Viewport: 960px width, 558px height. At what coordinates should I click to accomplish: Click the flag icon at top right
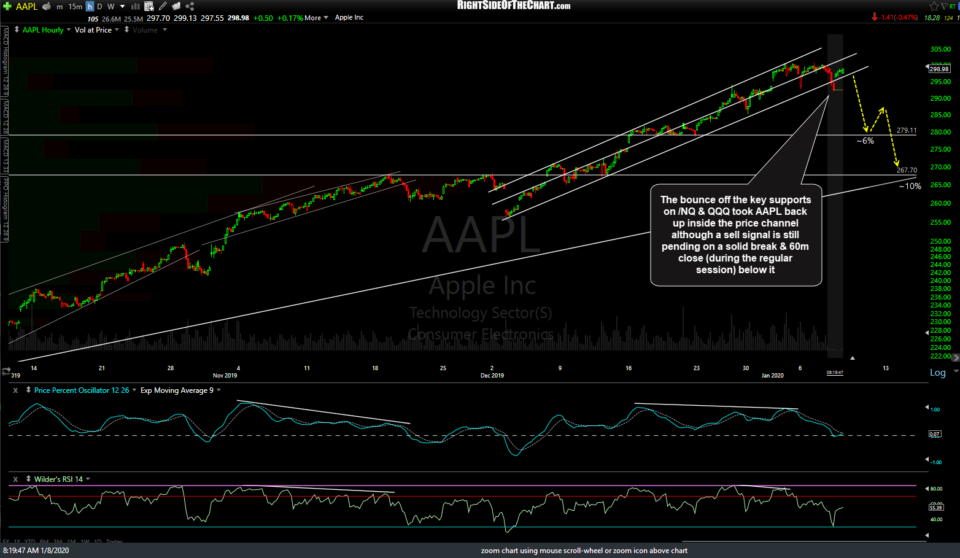(946, 6)
